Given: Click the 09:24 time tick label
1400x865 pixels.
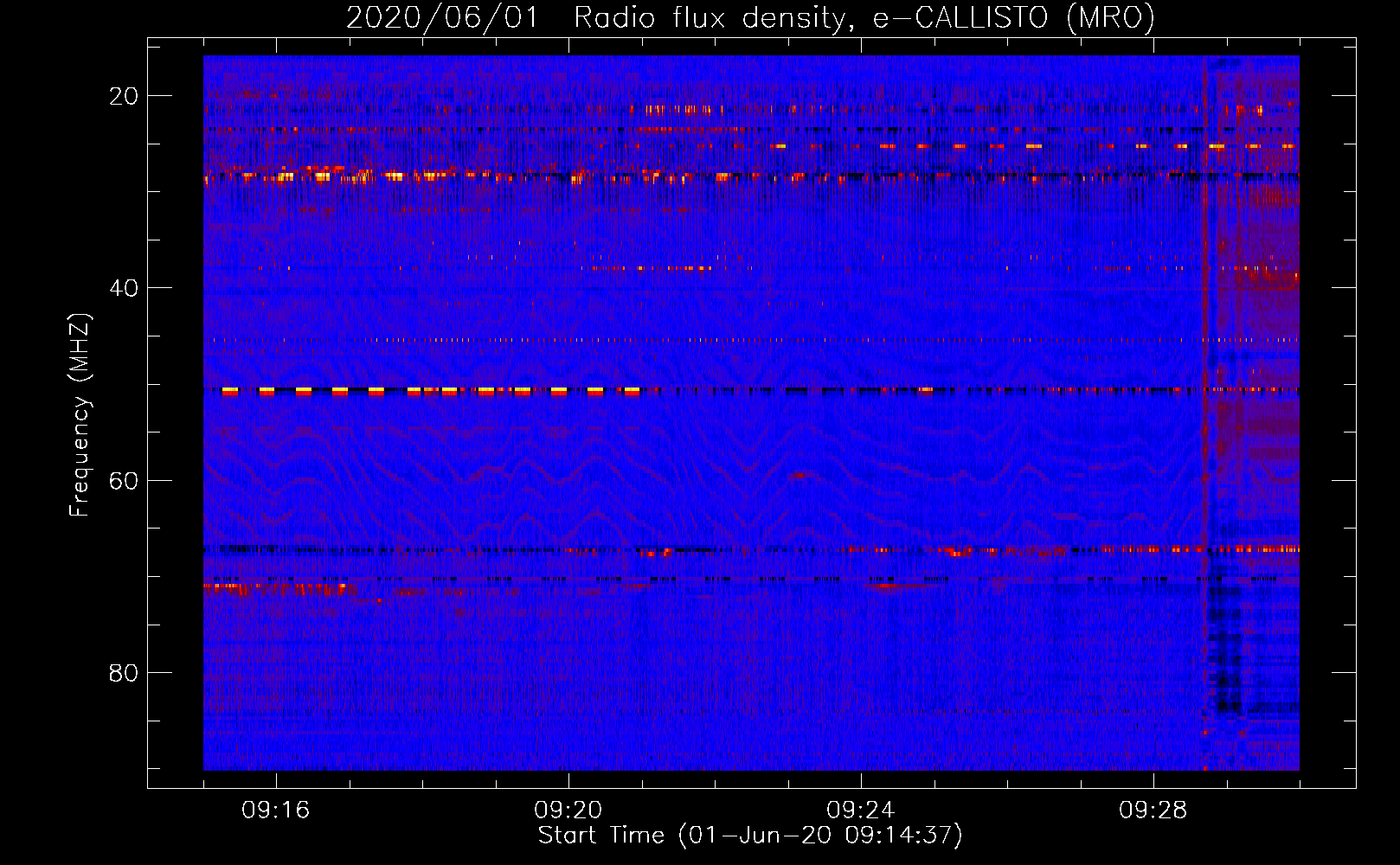Looking at the screenshot, I should pyautogui.click(x=861, y=811).
